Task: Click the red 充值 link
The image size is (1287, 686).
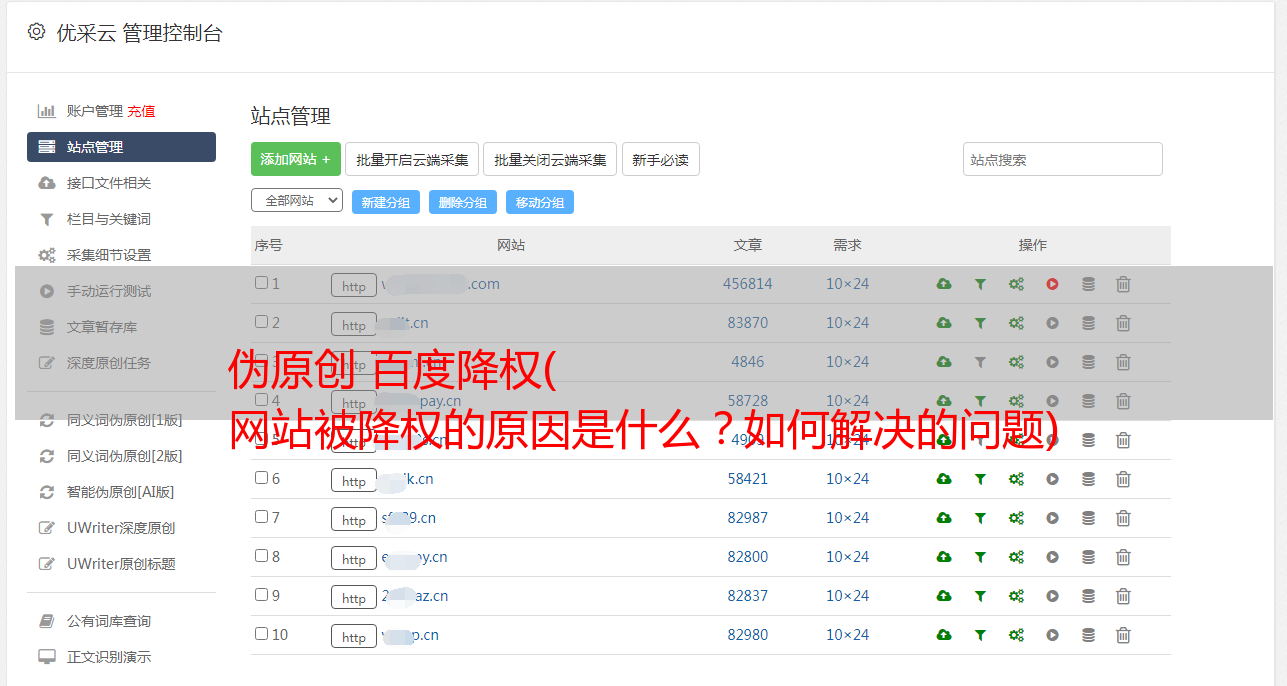Action: coord(141,111)
